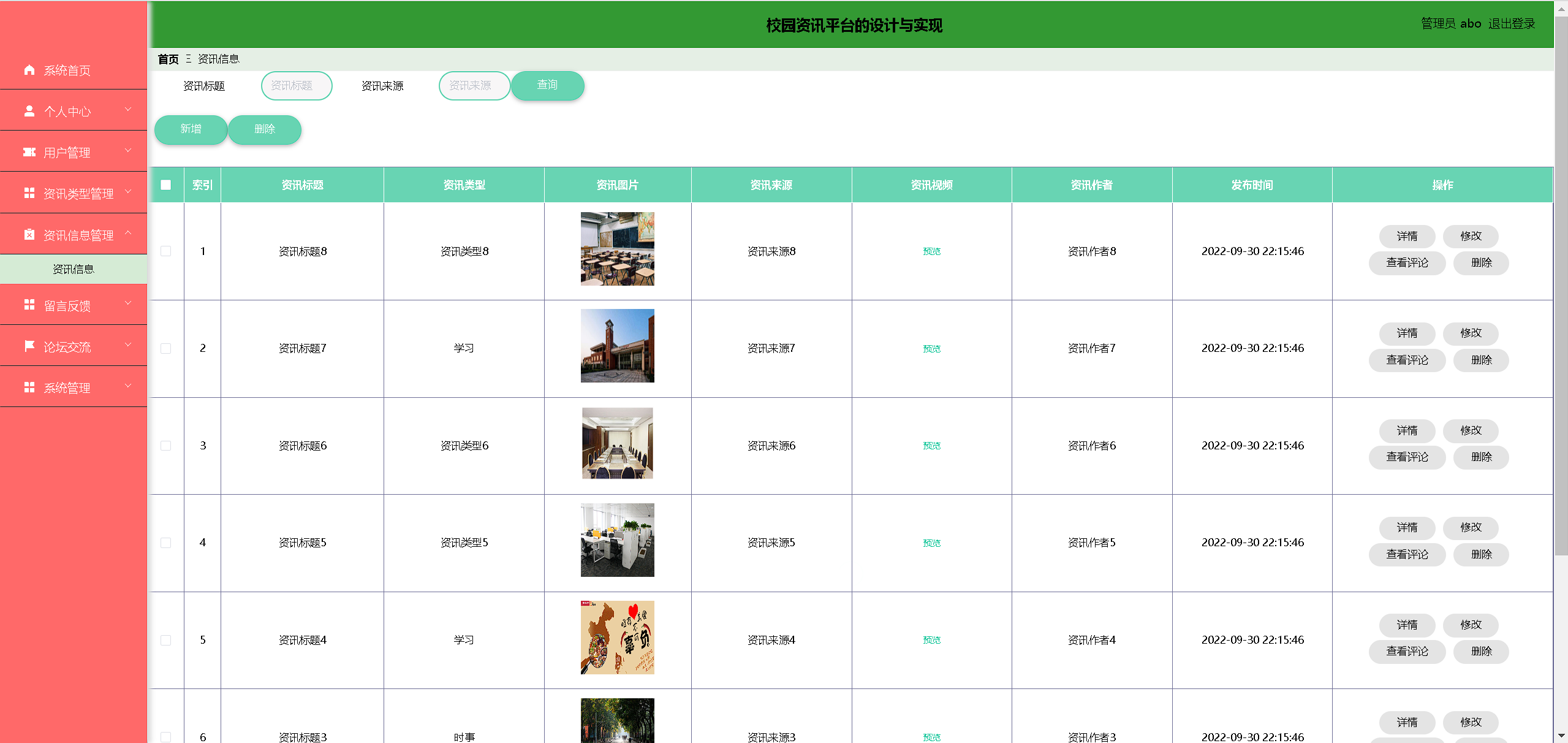Click the document icon beside 资讯信息管理
1568x743 pixels.
(x=29, y=235)
